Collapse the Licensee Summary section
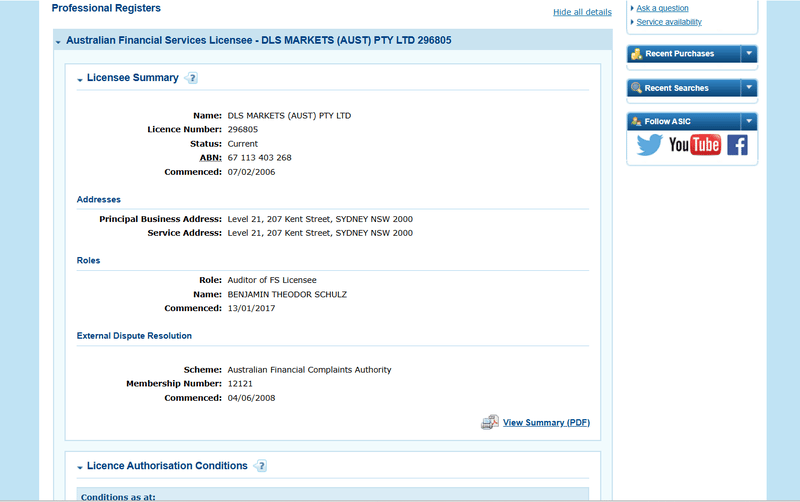The image size is (800, 502). (x=80, y=80)
